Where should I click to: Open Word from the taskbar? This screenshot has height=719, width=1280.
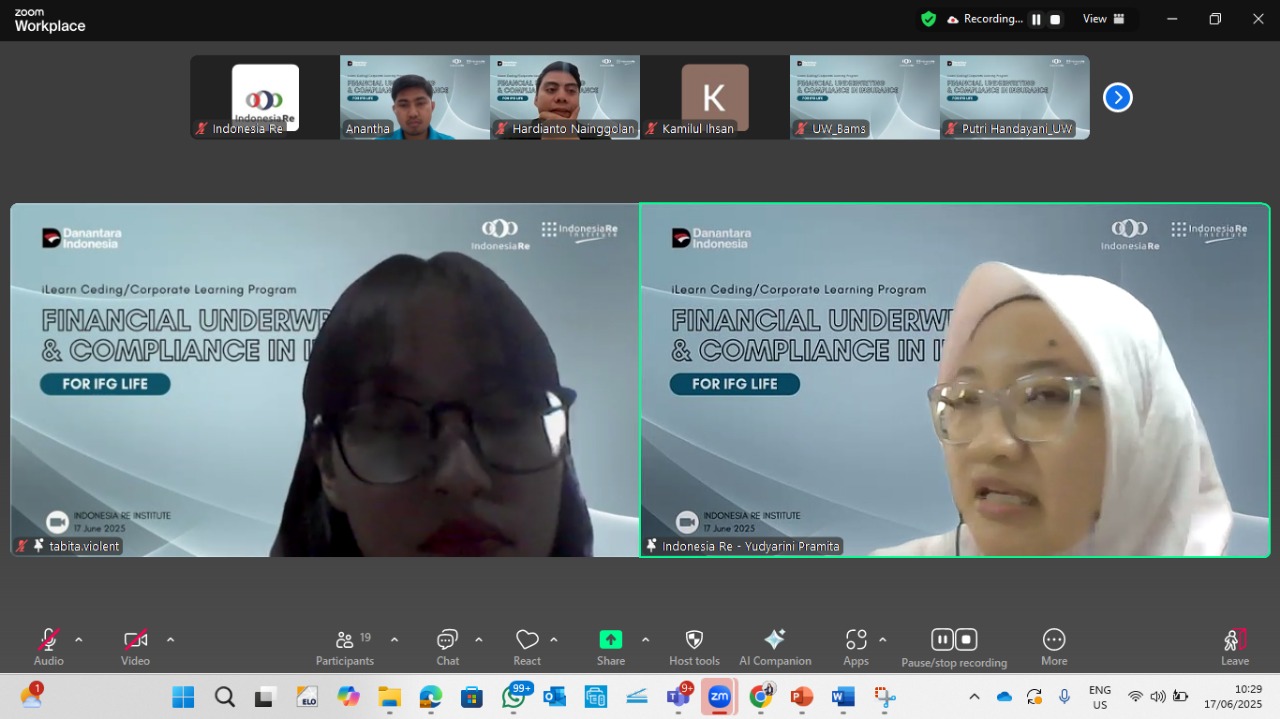(843, 697)
